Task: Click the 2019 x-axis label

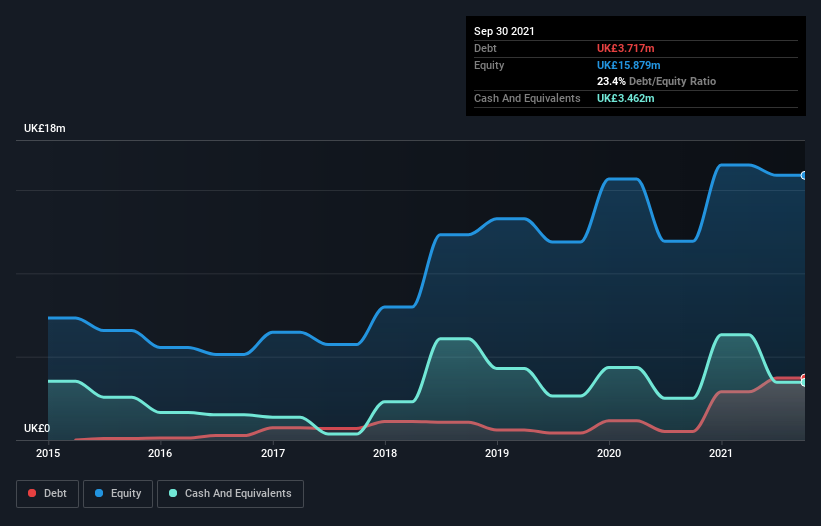Action: (x=497, y=453)
